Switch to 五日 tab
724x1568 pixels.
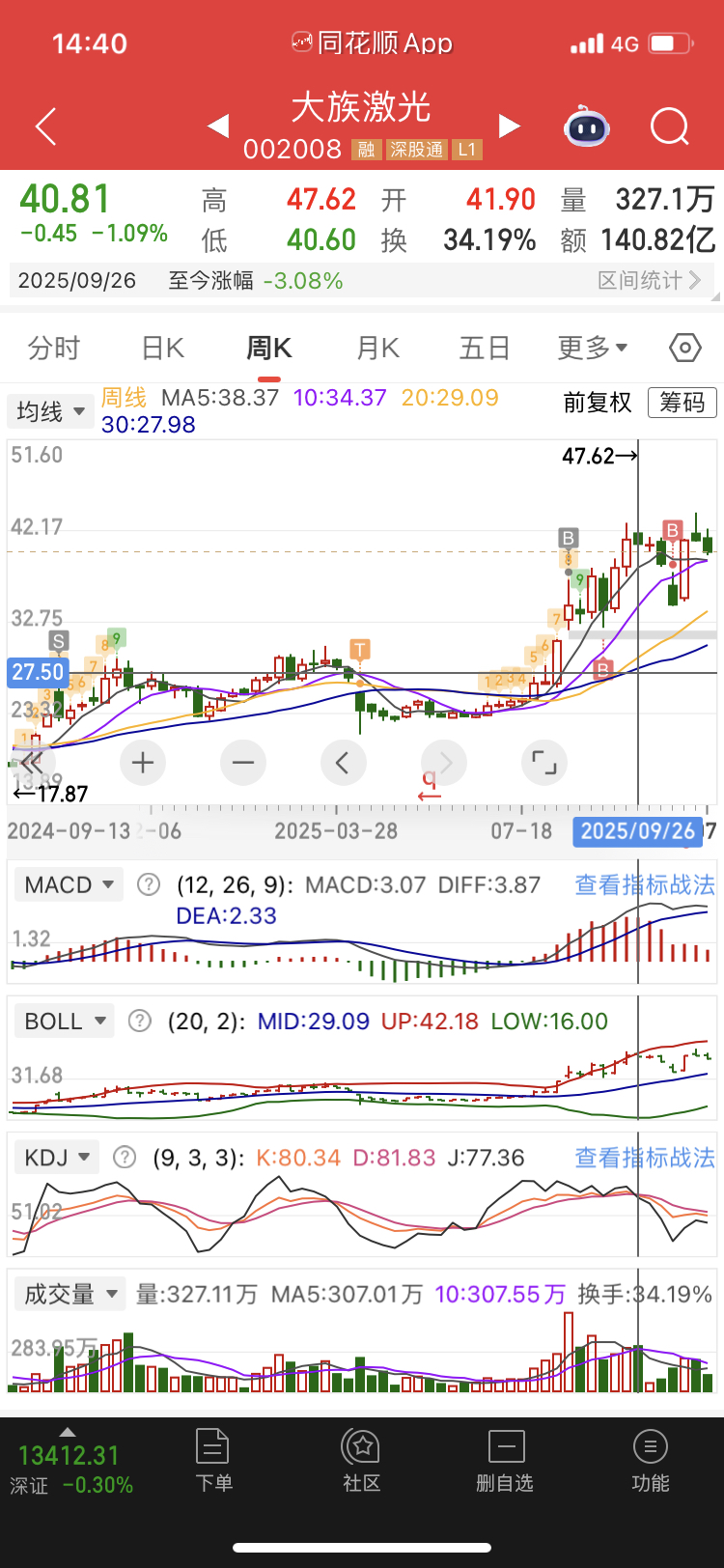pos(485,348)
